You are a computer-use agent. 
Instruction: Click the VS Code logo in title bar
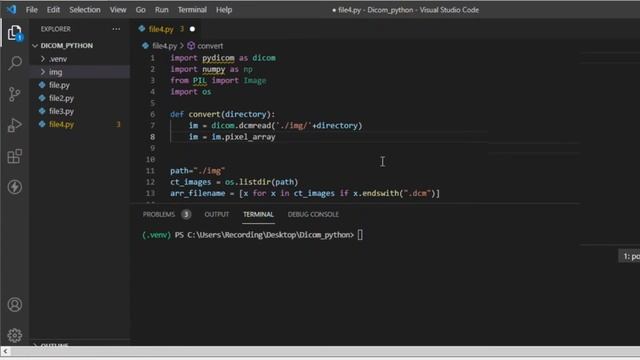click(x=11, y=9)
